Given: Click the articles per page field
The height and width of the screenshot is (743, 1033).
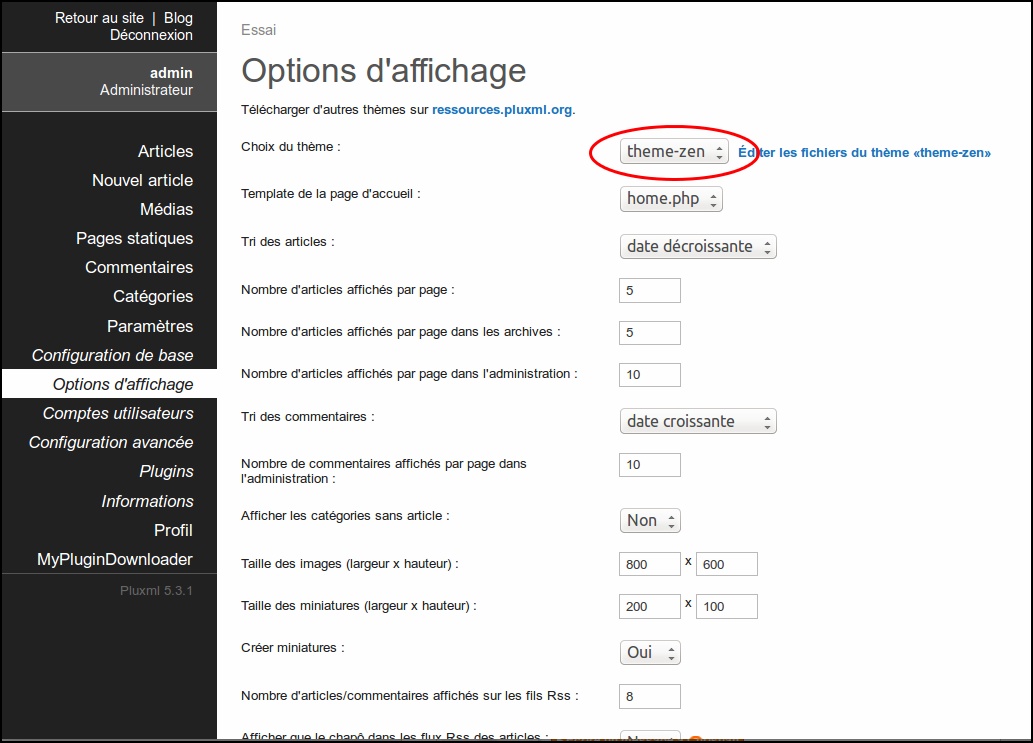Looking at the screenshot, I should [x=650, y=290].
